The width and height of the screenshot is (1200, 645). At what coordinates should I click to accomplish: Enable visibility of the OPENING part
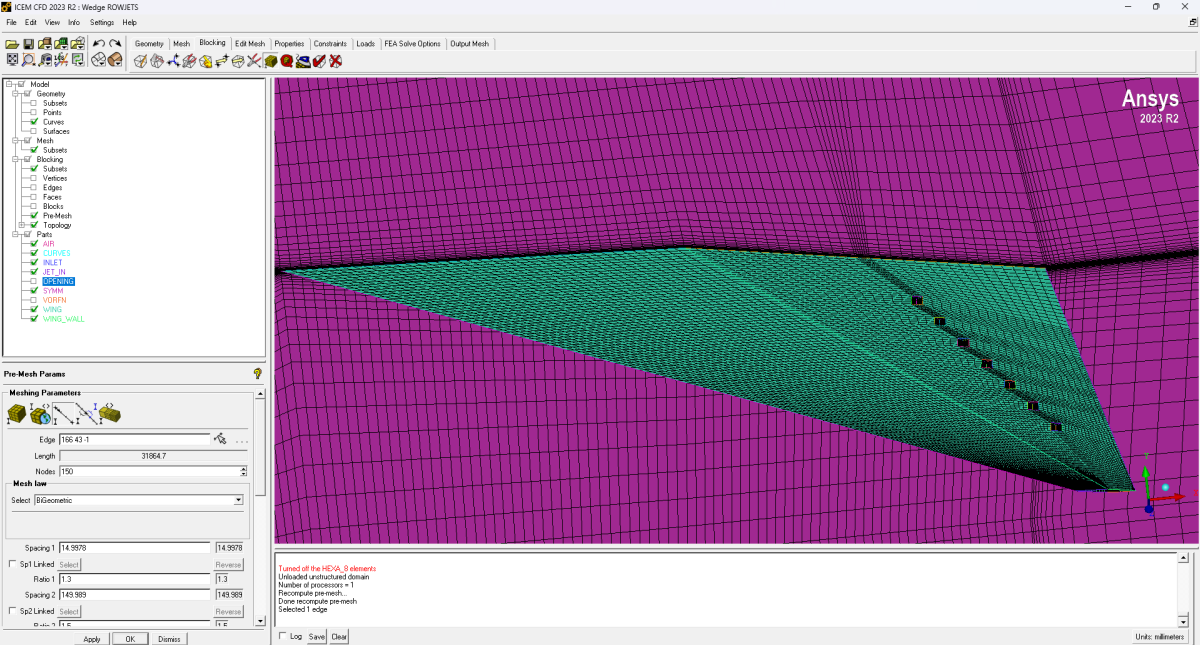point(33,282)
